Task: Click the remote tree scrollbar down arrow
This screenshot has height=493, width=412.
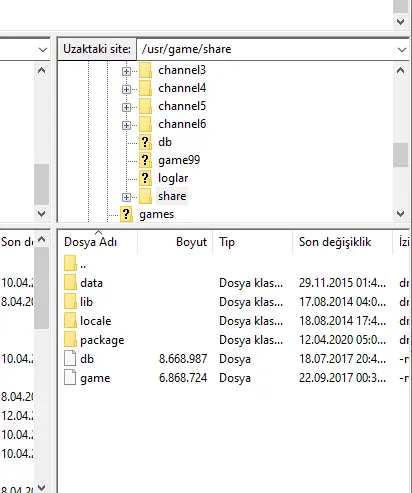Action: pyautogui.click(x=401, y=213)
